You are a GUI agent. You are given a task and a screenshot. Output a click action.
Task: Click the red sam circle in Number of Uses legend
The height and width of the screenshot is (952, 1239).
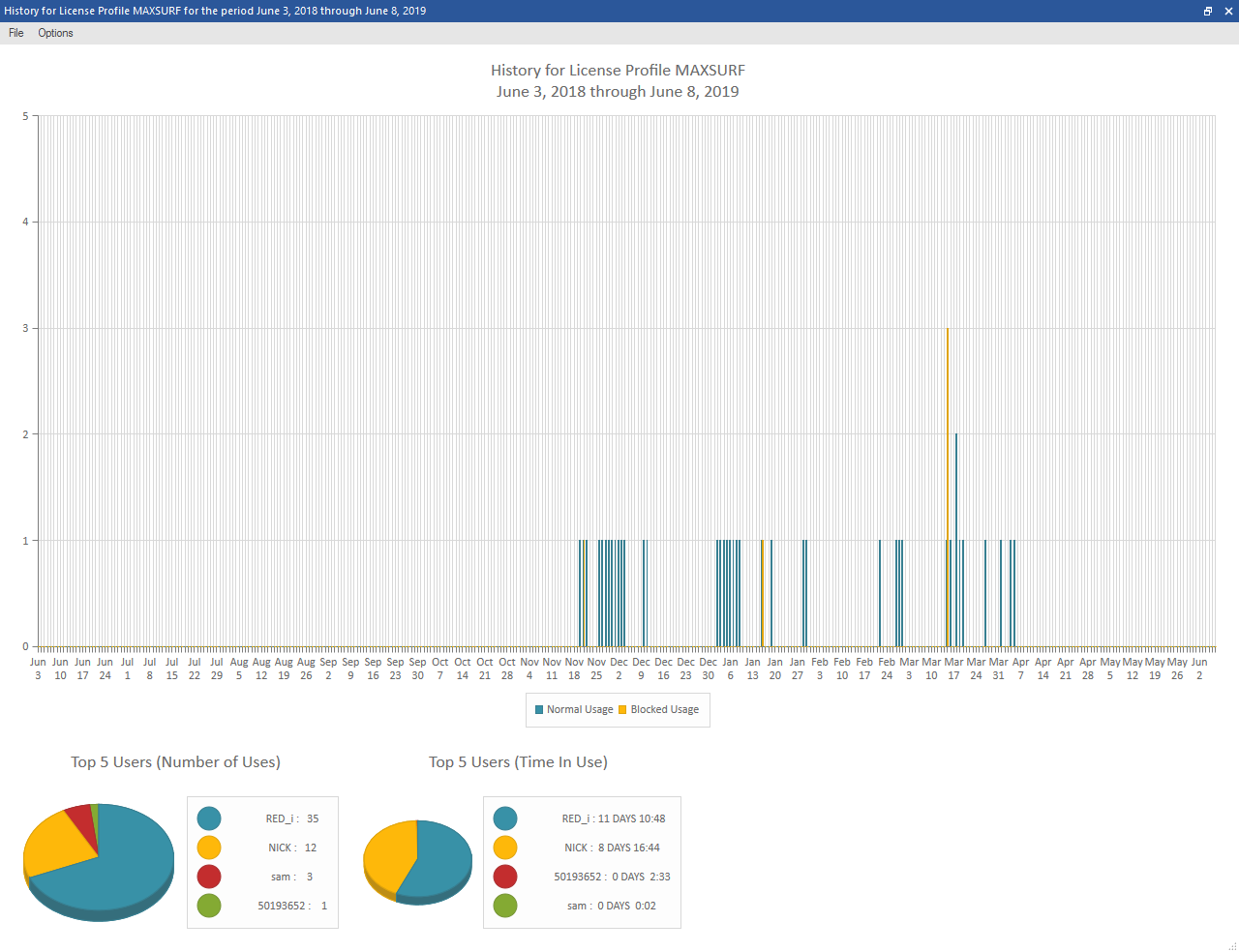pyautogui.click(x=209, y=877)
